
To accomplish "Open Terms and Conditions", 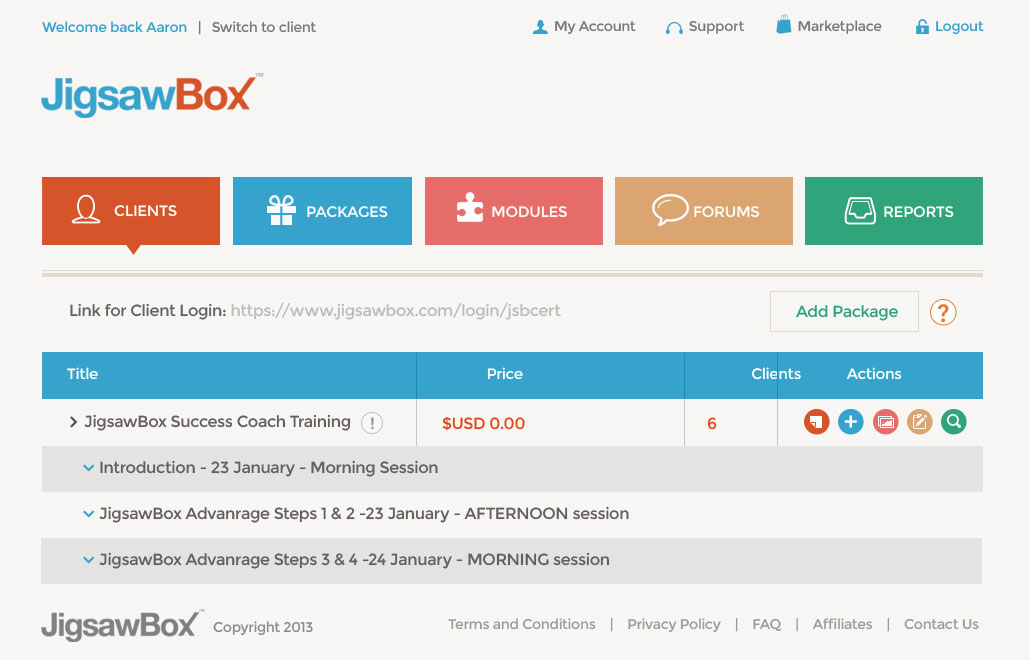I will [x=522, y=624].
